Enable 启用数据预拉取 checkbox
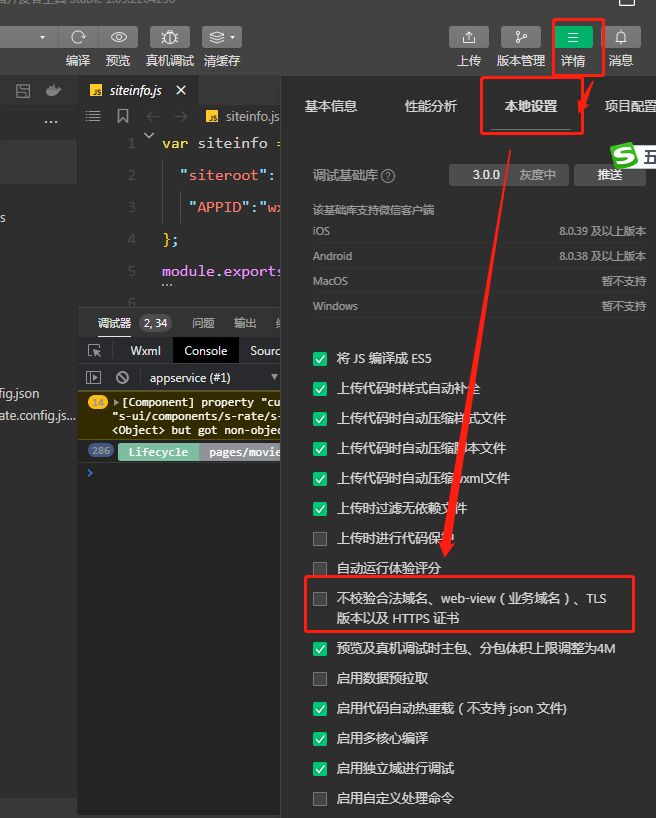Viewport: 656px width, 818px height. [x=320, y=679]
